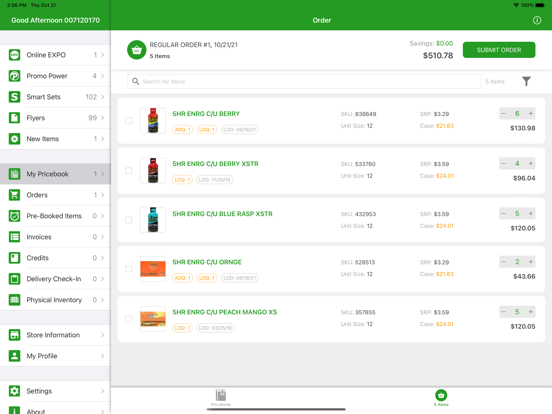Decrease quantity of BERRY XSTR item
This screenshot has width=552, height=414.
[503, 163]
